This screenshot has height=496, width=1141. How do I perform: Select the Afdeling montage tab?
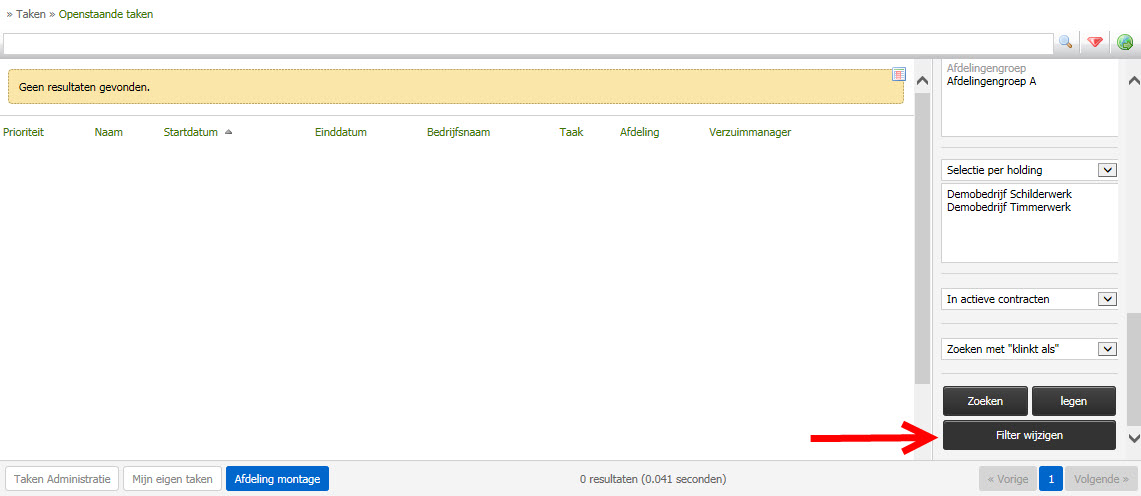click(x=277, y=479)
